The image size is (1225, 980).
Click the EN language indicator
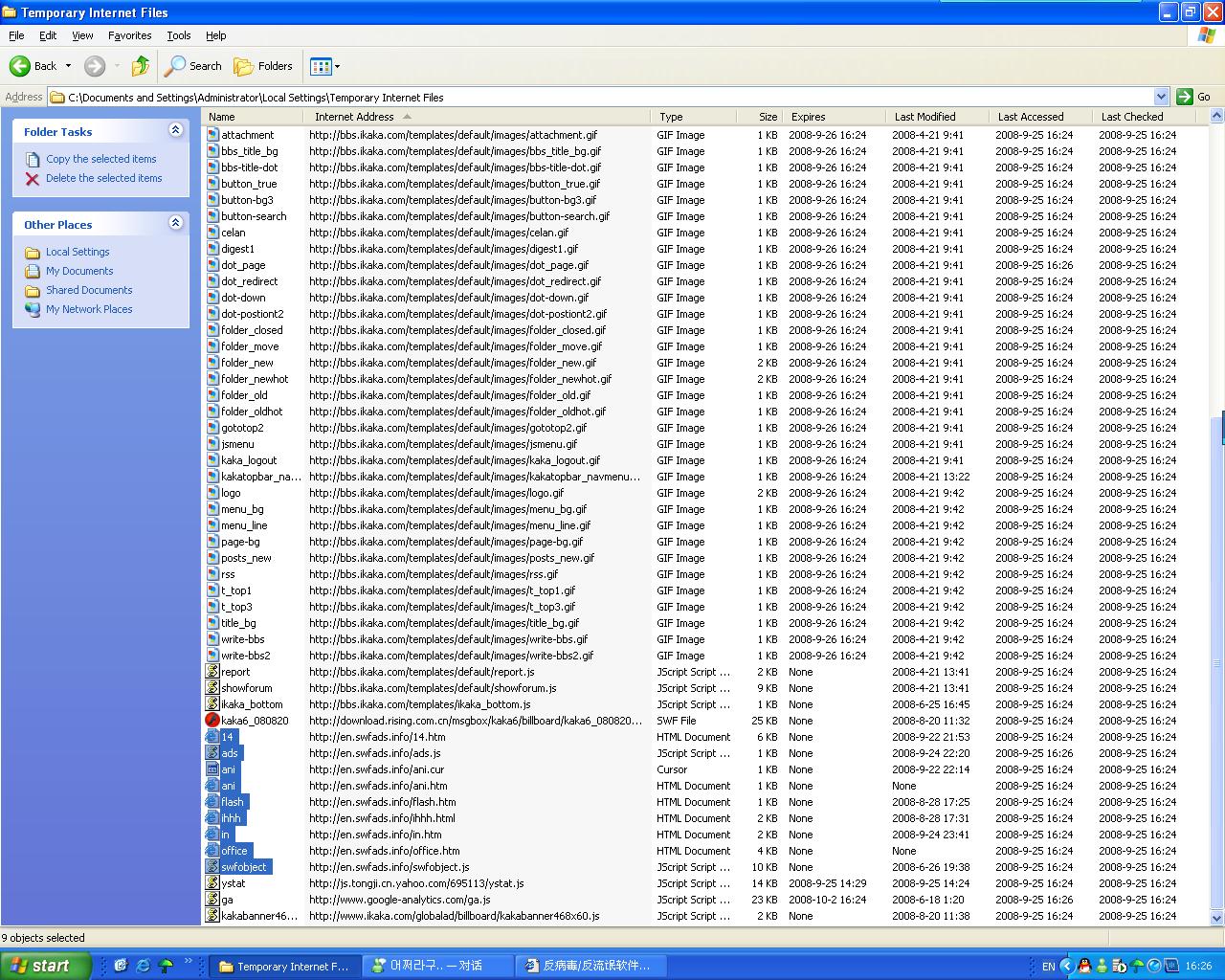click(x=1049, y=967)
